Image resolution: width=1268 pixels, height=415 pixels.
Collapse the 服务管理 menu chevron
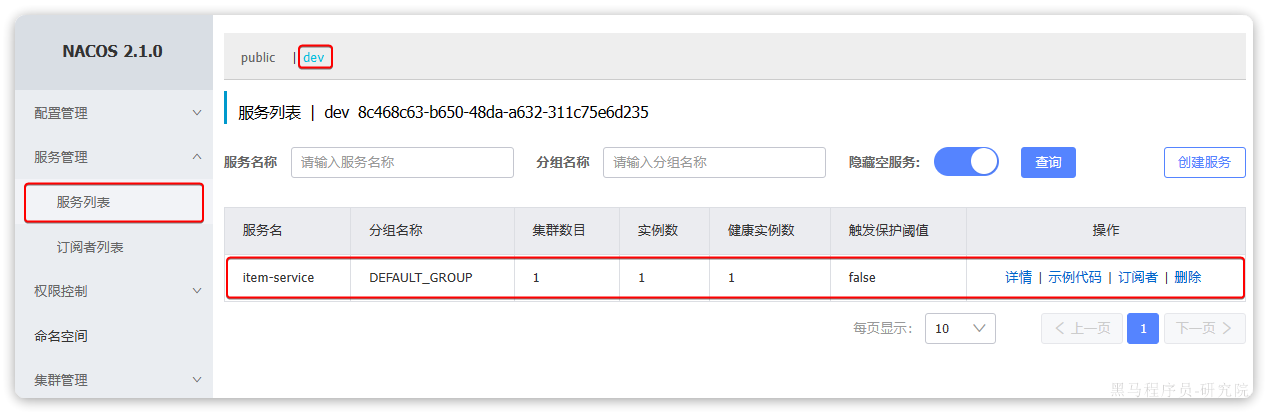pyautogui.click(x=197, y=157)
